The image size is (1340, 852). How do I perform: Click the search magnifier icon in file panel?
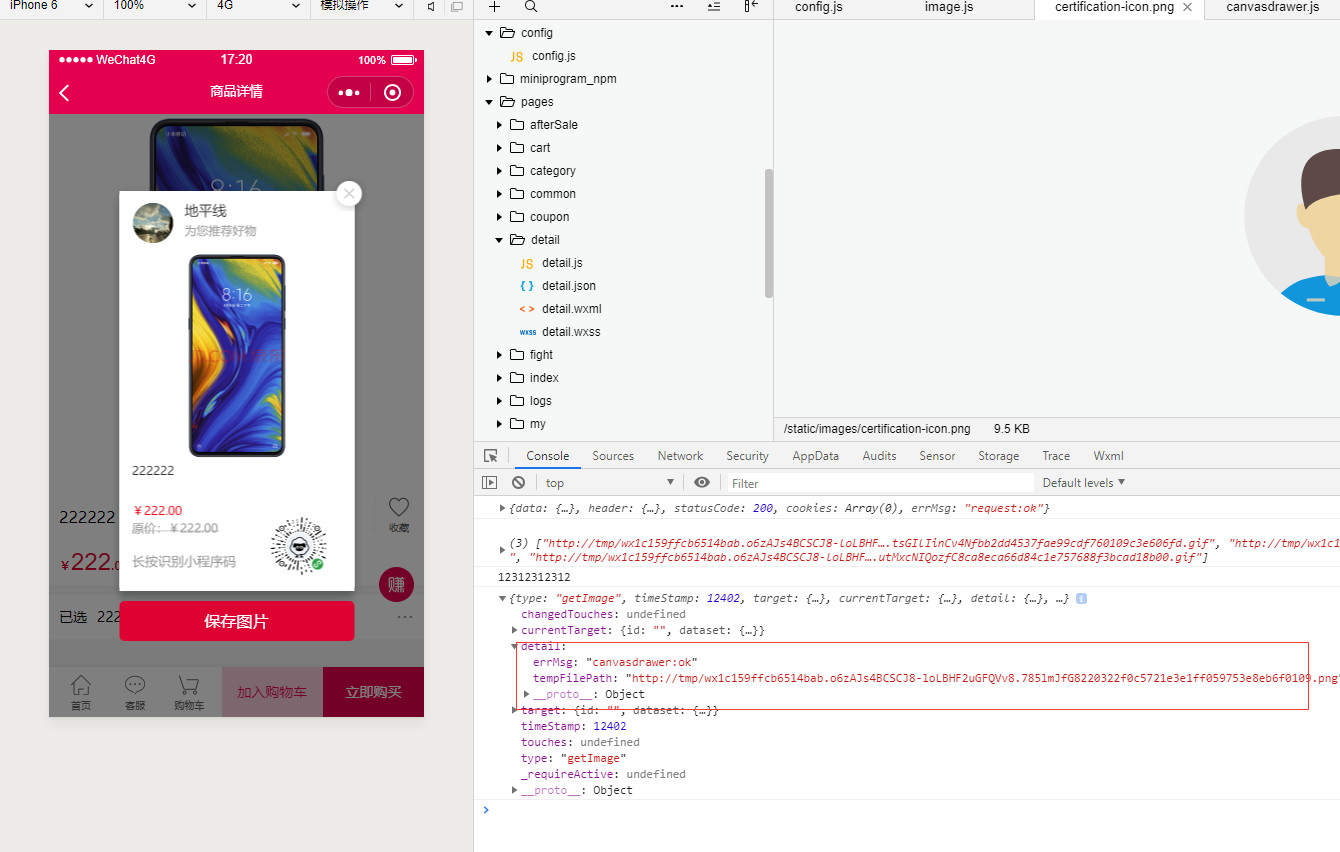point(531,6)
